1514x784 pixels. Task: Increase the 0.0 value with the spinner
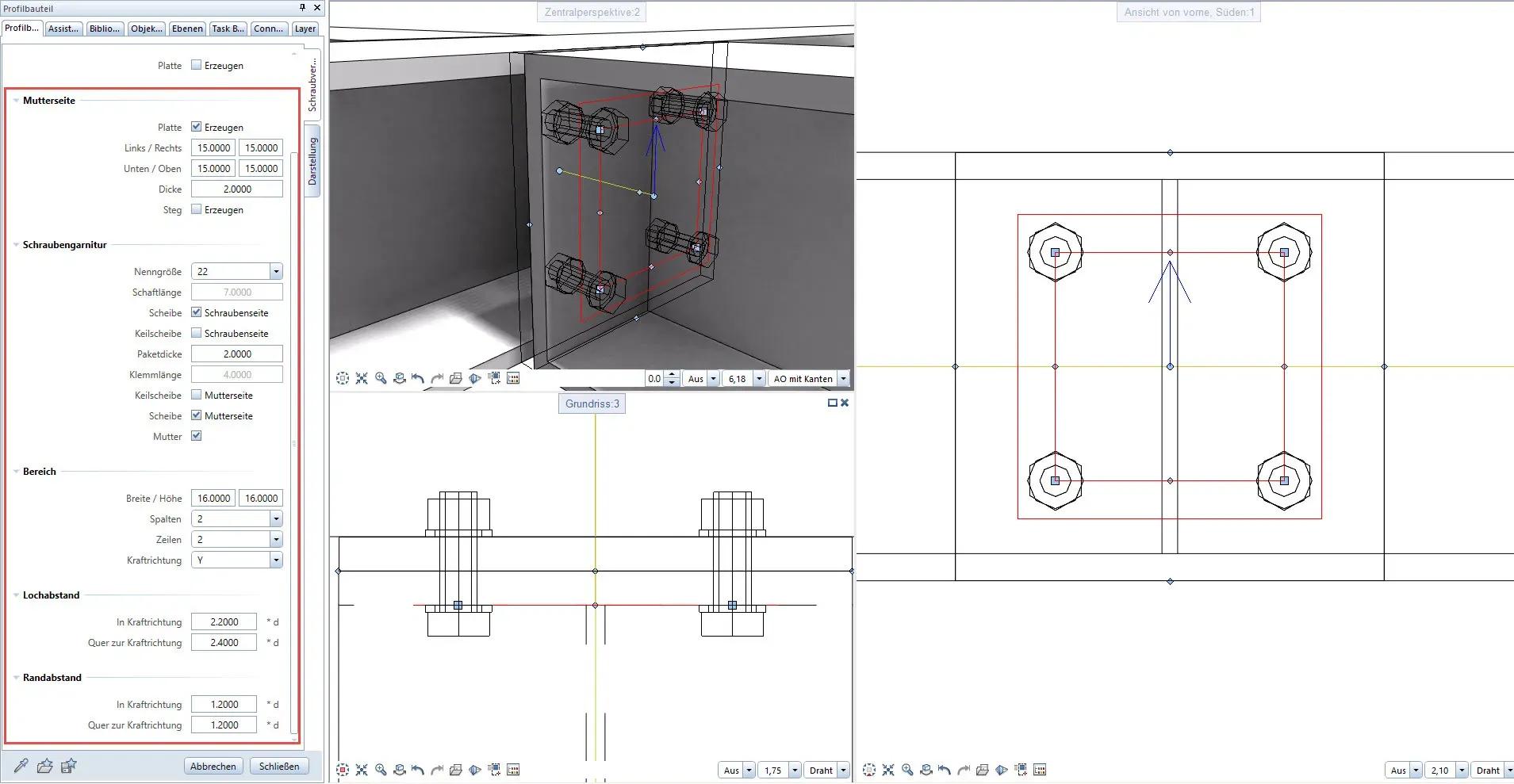[672, 375]
